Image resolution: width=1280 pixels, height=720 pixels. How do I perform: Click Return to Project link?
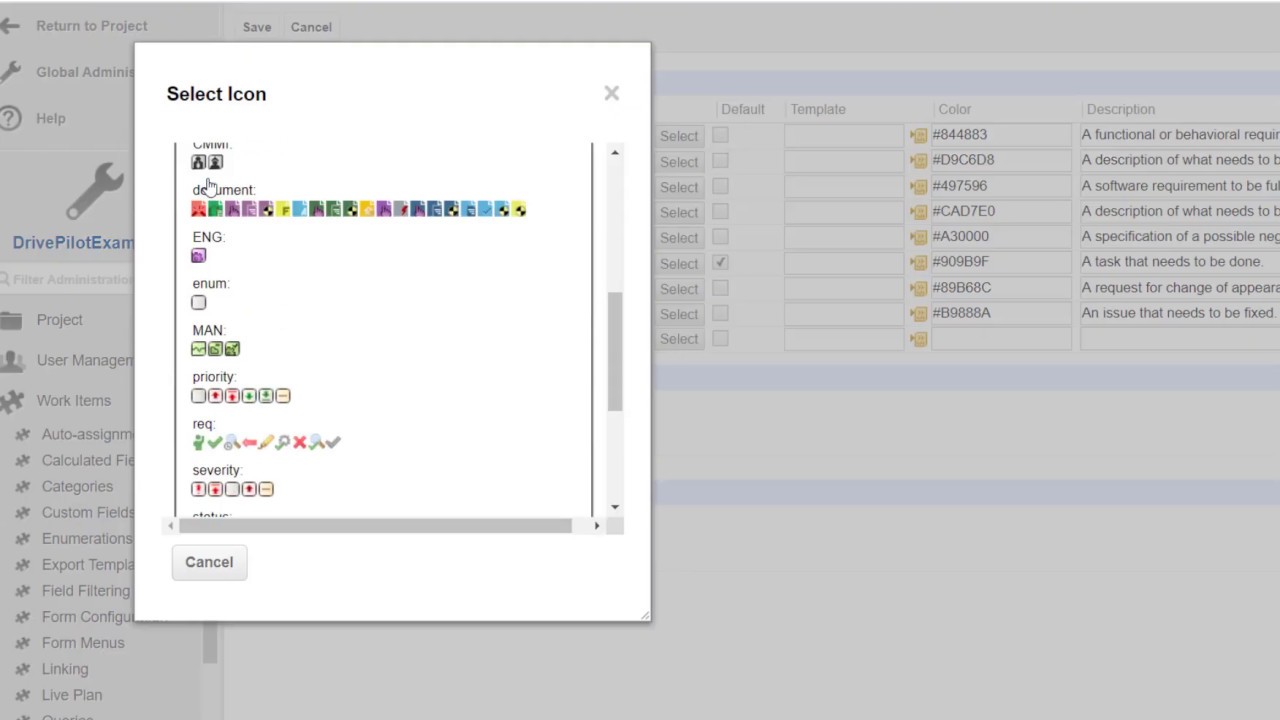pos(92,26)
